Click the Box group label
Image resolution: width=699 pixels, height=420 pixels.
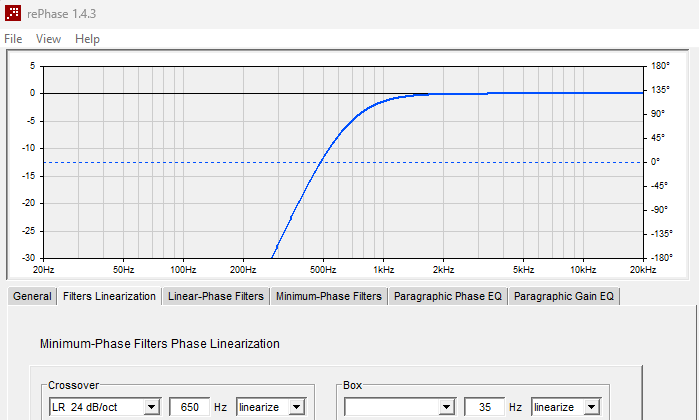352,385
